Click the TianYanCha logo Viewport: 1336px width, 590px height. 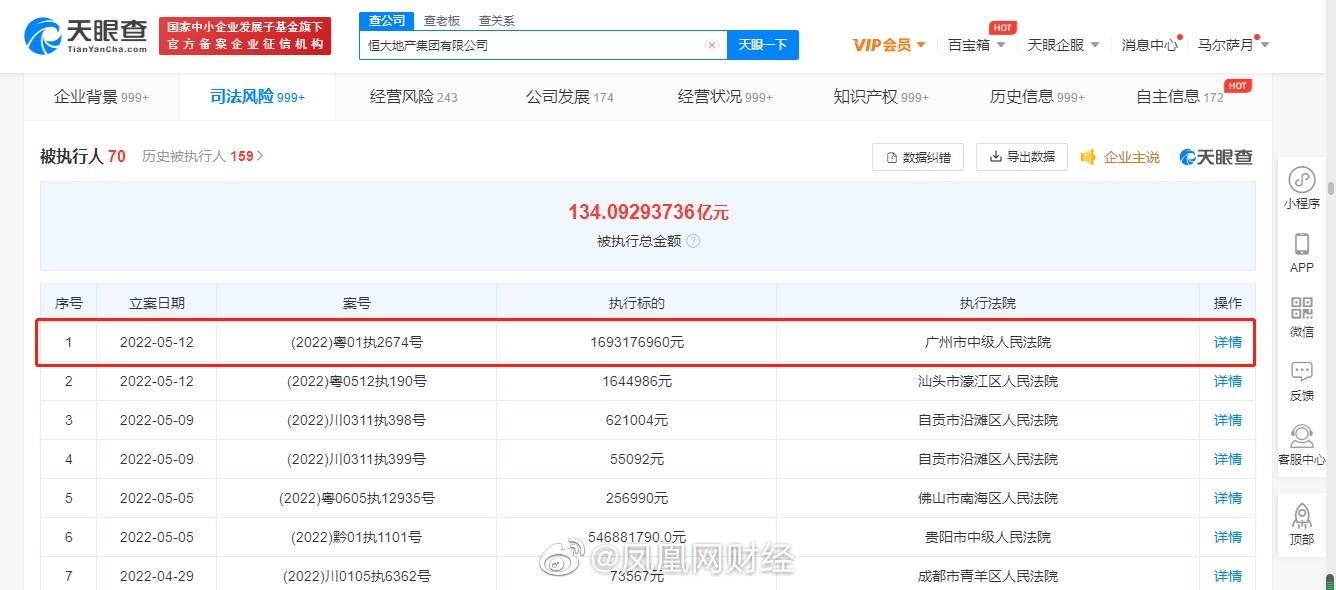(x=86, y=36)
